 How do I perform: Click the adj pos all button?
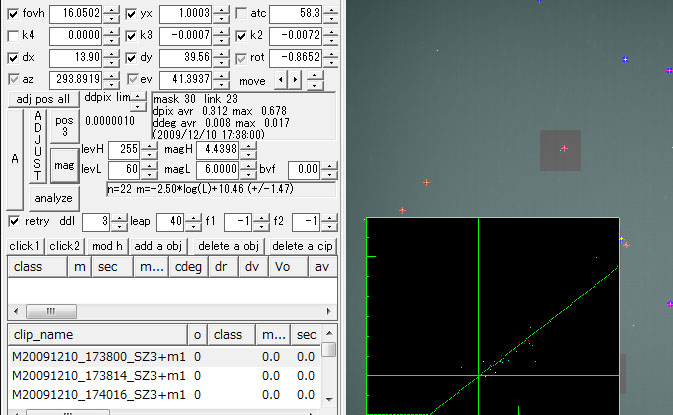click(43, 99)
